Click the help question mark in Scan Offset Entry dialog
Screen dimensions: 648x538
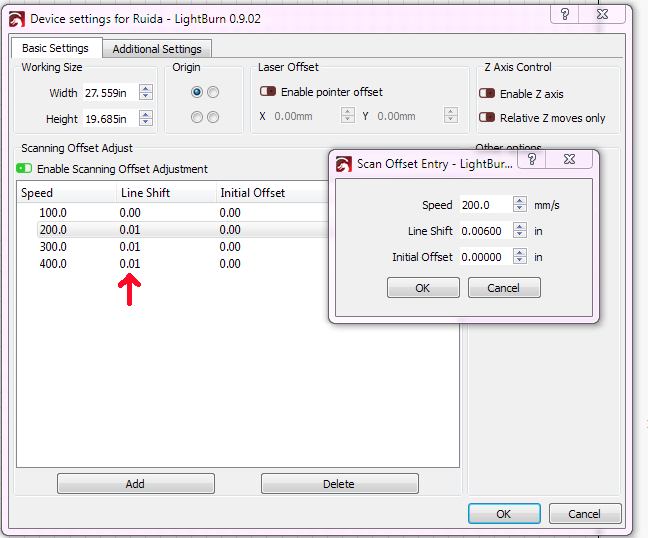point(532,159)
